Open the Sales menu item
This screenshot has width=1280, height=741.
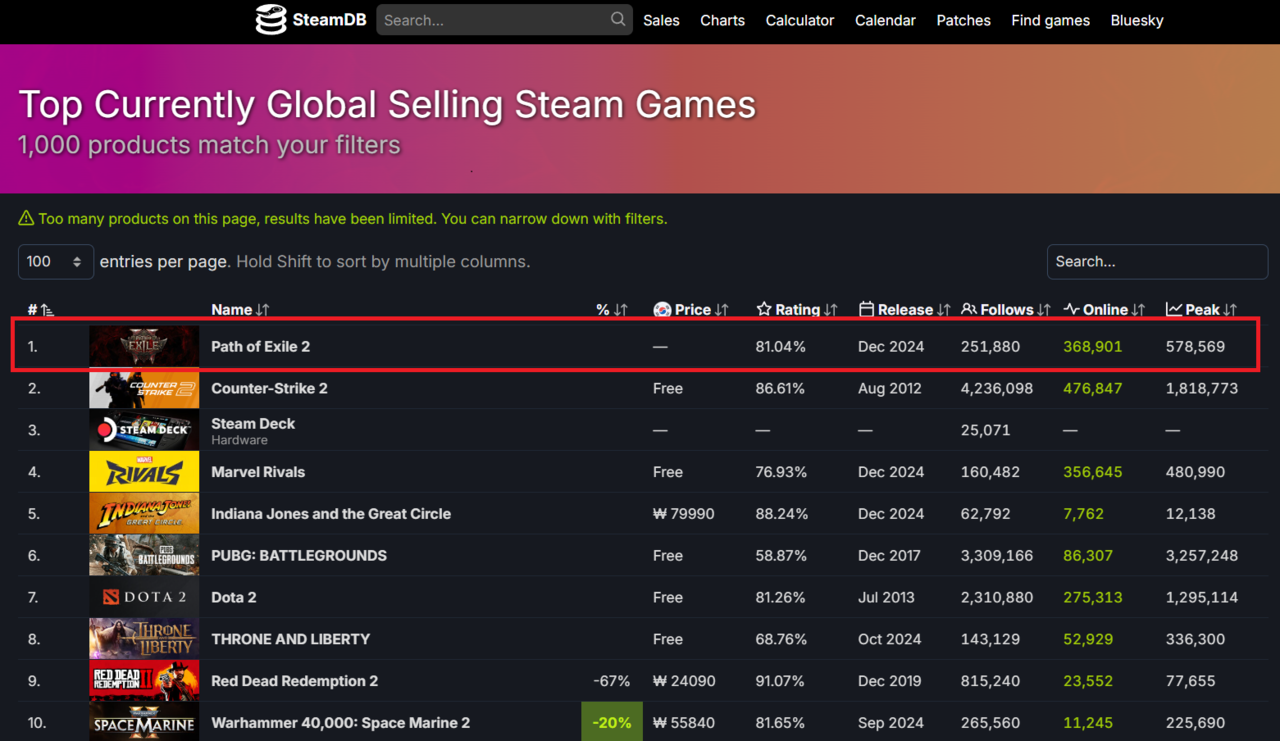(661, 20)
